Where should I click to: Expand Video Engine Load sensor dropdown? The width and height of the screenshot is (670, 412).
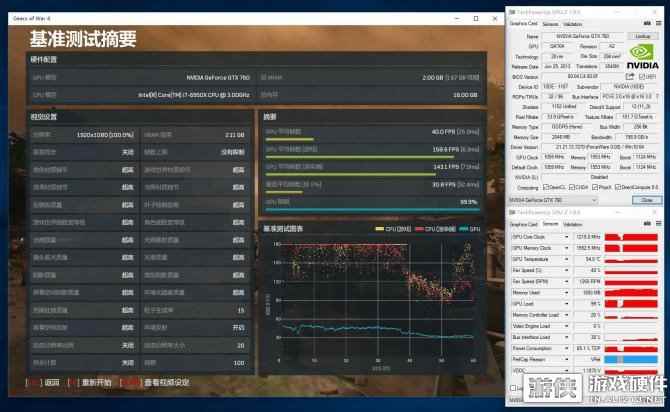click(567, 326)
